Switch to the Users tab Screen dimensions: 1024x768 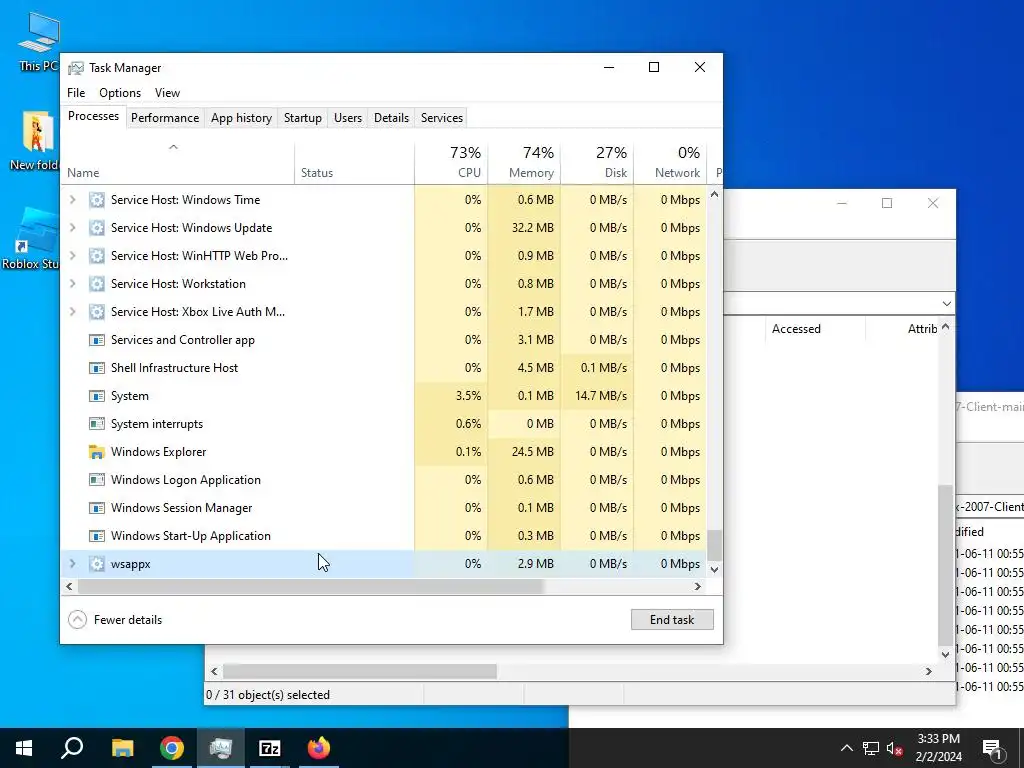click(347, 118)
